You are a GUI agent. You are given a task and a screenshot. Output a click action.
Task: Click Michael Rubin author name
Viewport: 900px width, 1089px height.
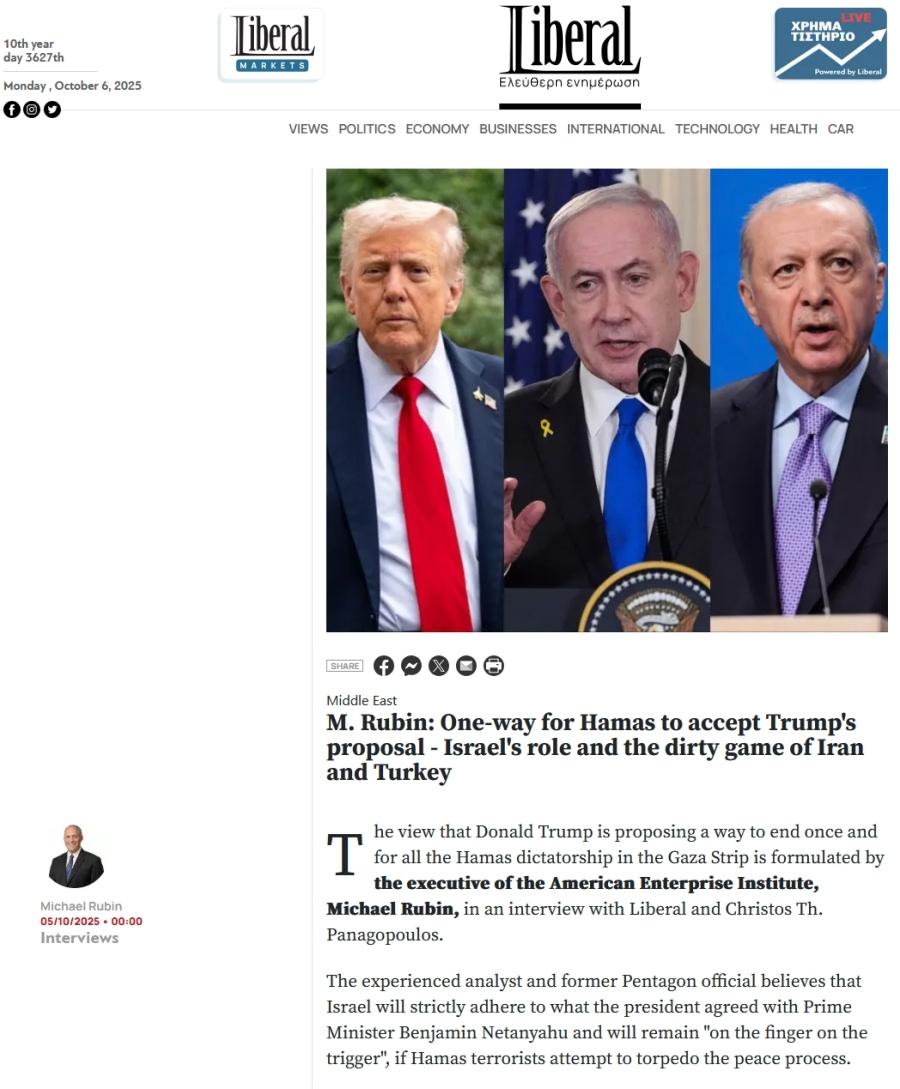81,906
